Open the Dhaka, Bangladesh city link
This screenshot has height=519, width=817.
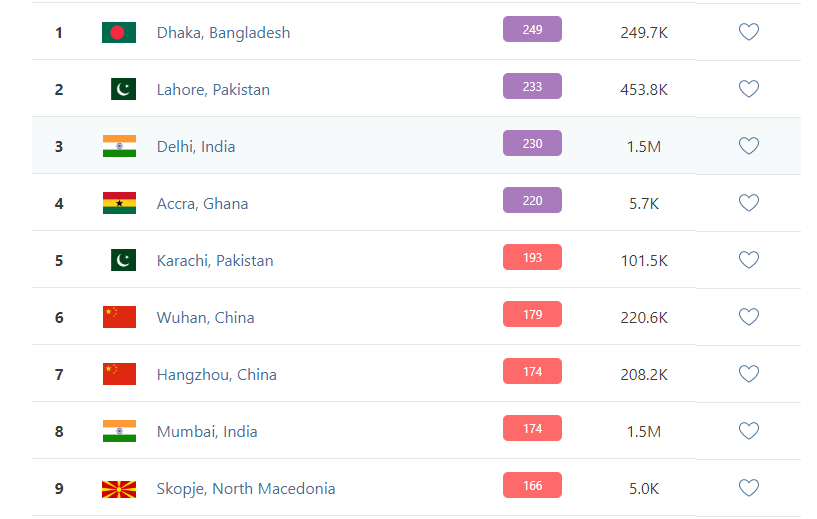pyautogui.click(x=223, y=33)
